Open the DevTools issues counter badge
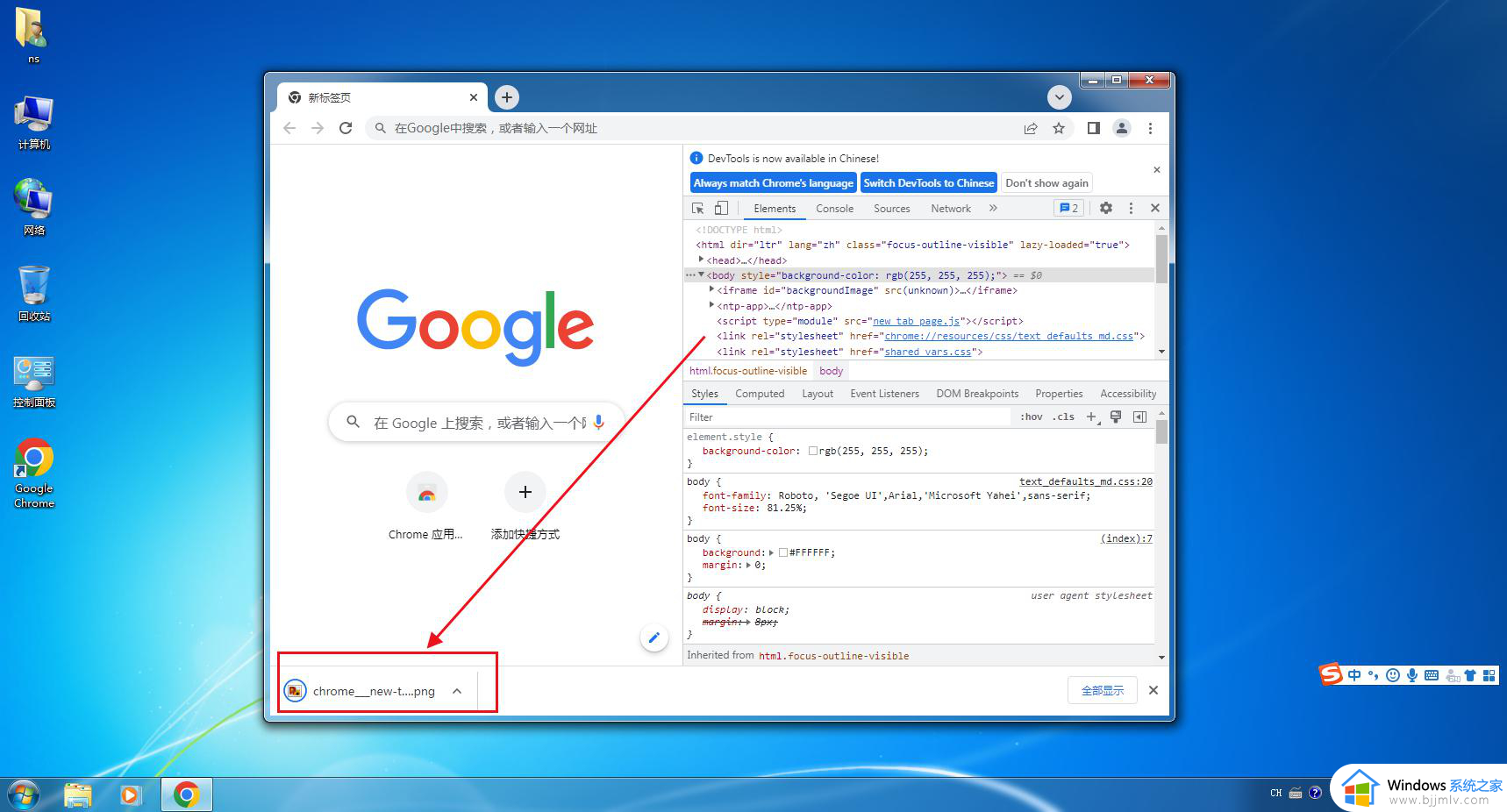Viewport: 1507px width, 812px height. [1068, 209]
